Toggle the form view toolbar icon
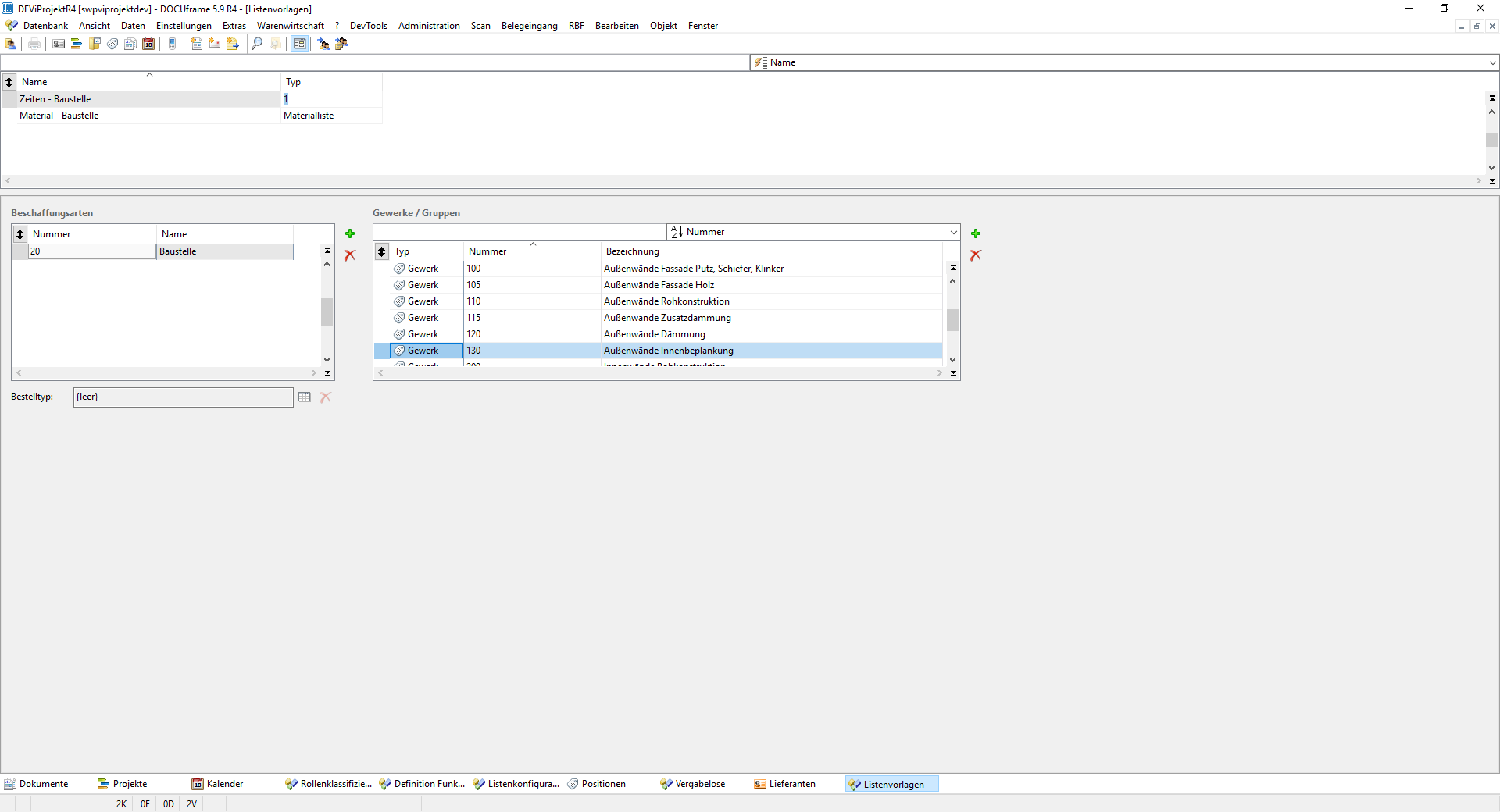This screenshot has width=1500, height=812. (299, 44)
